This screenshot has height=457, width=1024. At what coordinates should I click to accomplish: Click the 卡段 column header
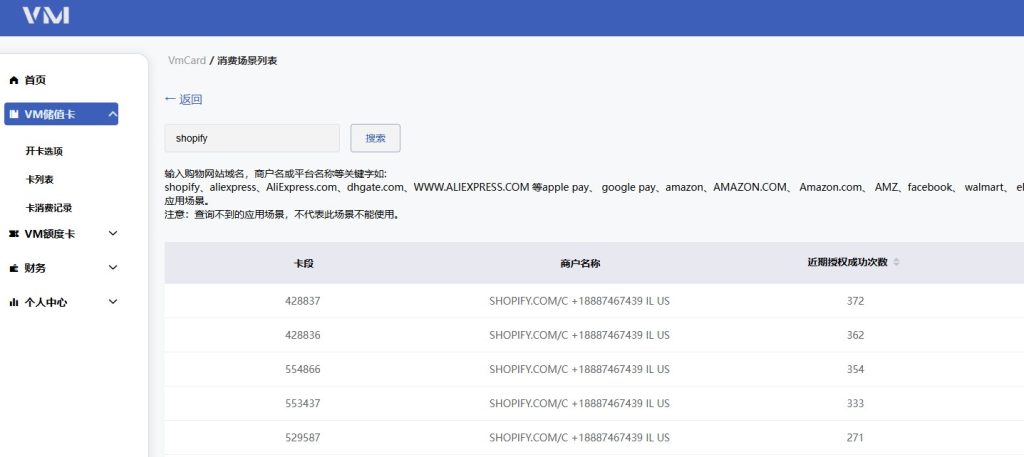coord(302,263)
